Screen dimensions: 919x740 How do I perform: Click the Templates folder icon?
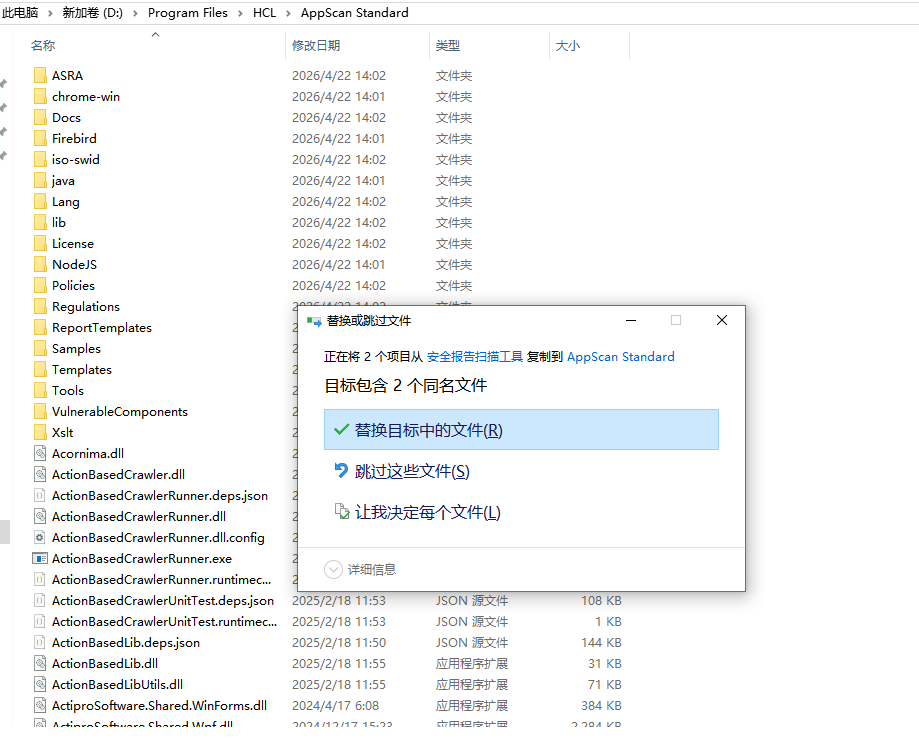40,370
